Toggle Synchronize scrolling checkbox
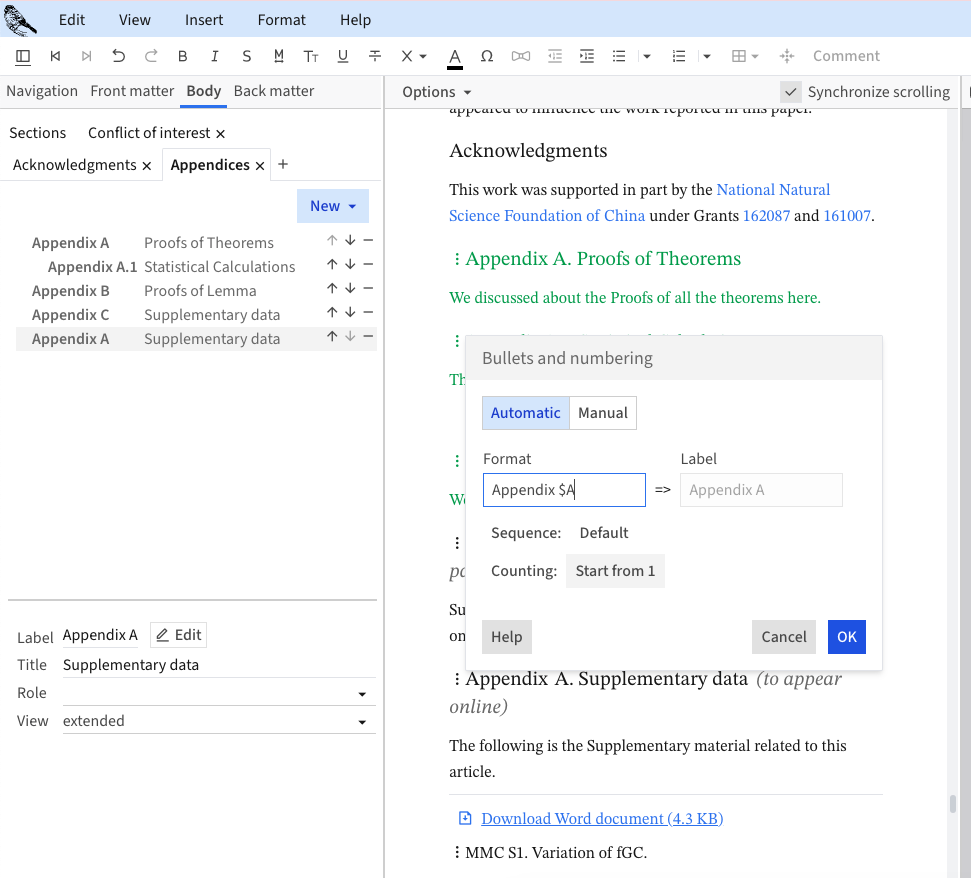The height and width of the screenshot is (878, 971). click(x=791, y=92)
